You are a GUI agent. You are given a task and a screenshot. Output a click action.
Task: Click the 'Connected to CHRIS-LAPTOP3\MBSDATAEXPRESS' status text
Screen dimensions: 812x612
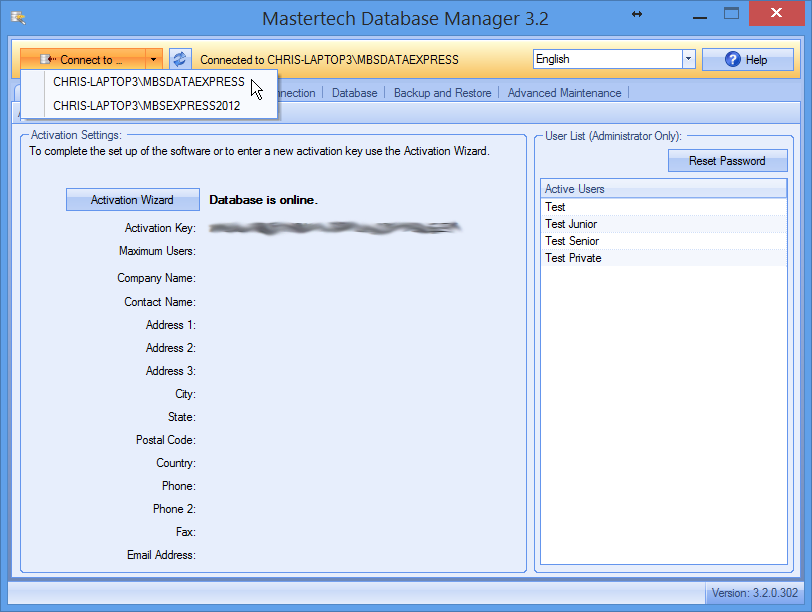pyautogui.click(x=329, y=60)
